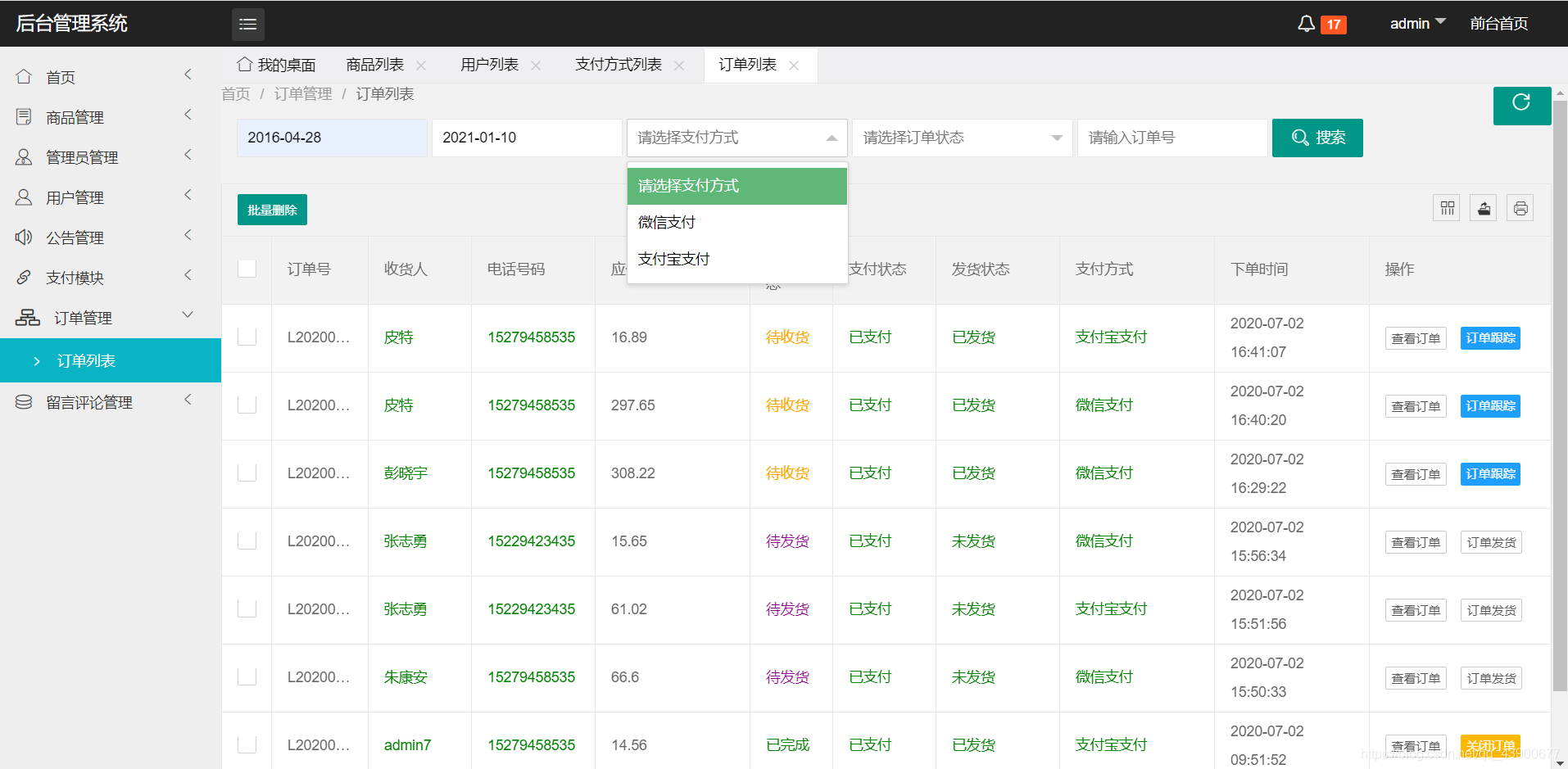Open the 前台首页 link
Image resolution: width=1568 pixels, height=769 pixels.
[1498, 24]
